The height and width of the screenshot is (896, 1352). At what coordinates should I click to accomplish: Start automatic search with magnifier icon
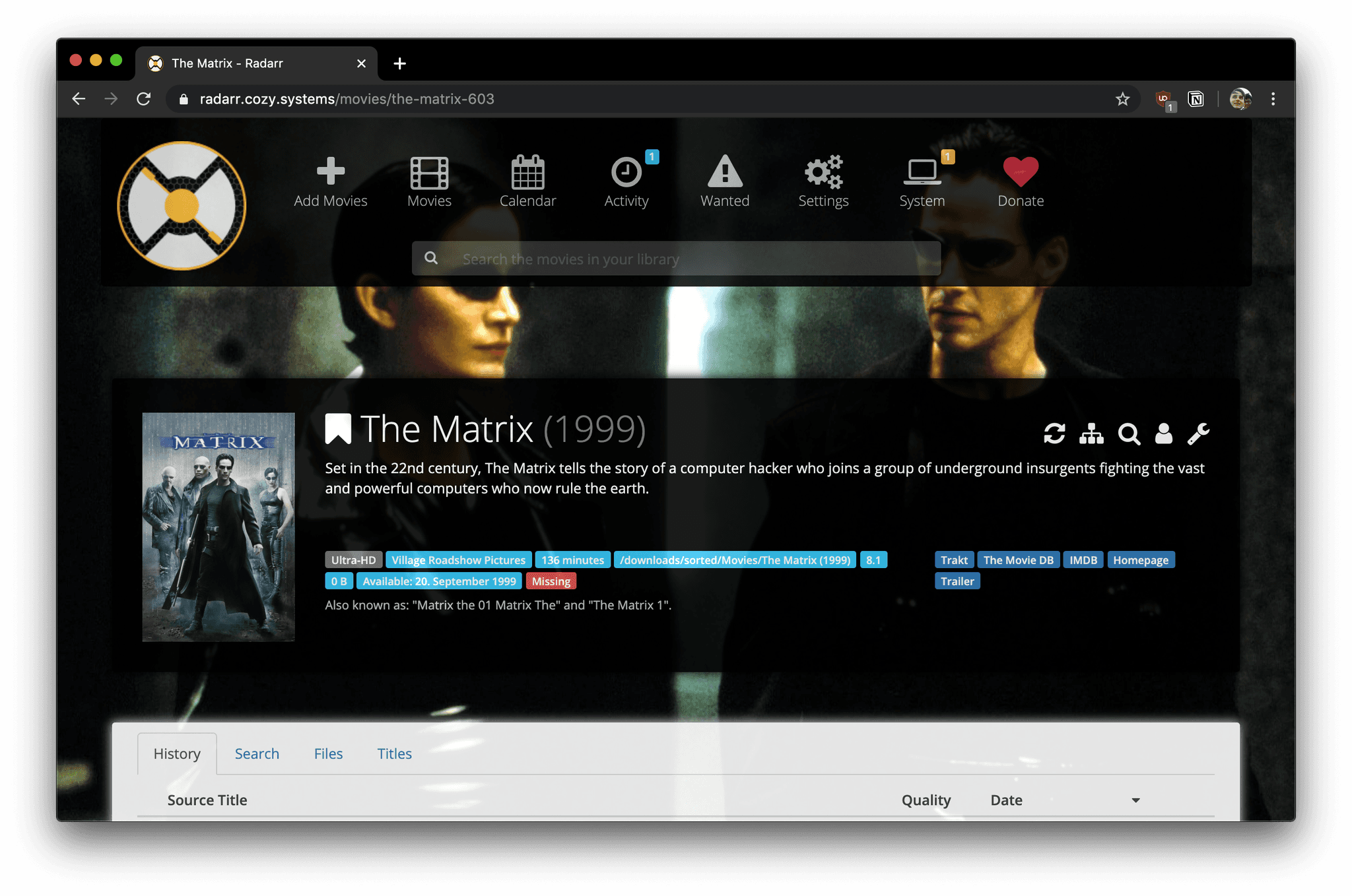1129,433
